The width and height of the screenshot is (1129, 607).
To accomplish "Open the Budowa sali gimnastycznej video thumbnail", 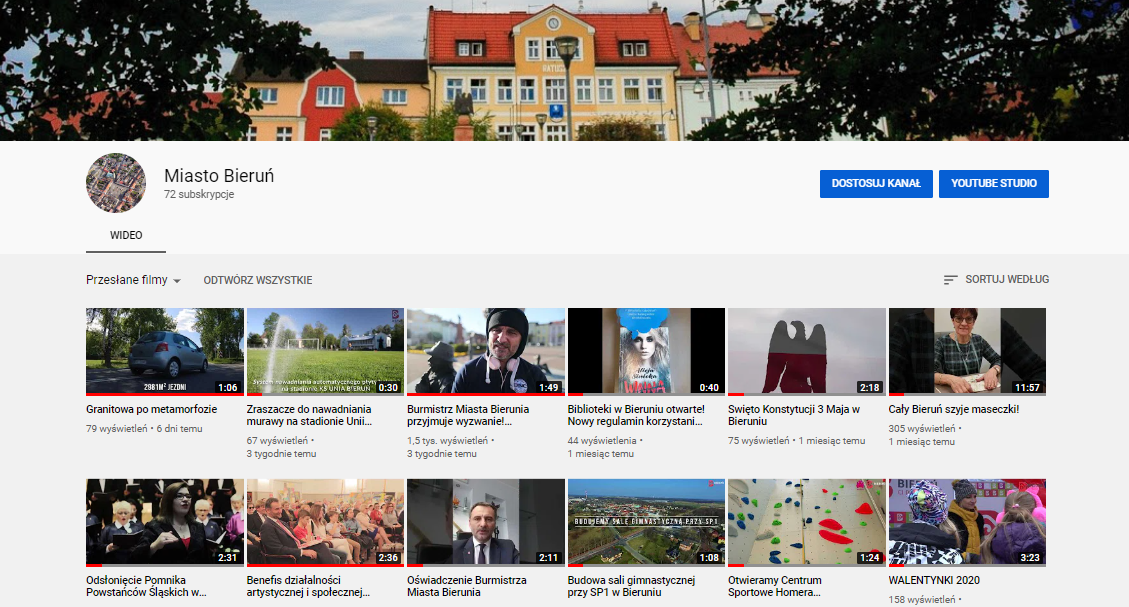I will point(646,522).
